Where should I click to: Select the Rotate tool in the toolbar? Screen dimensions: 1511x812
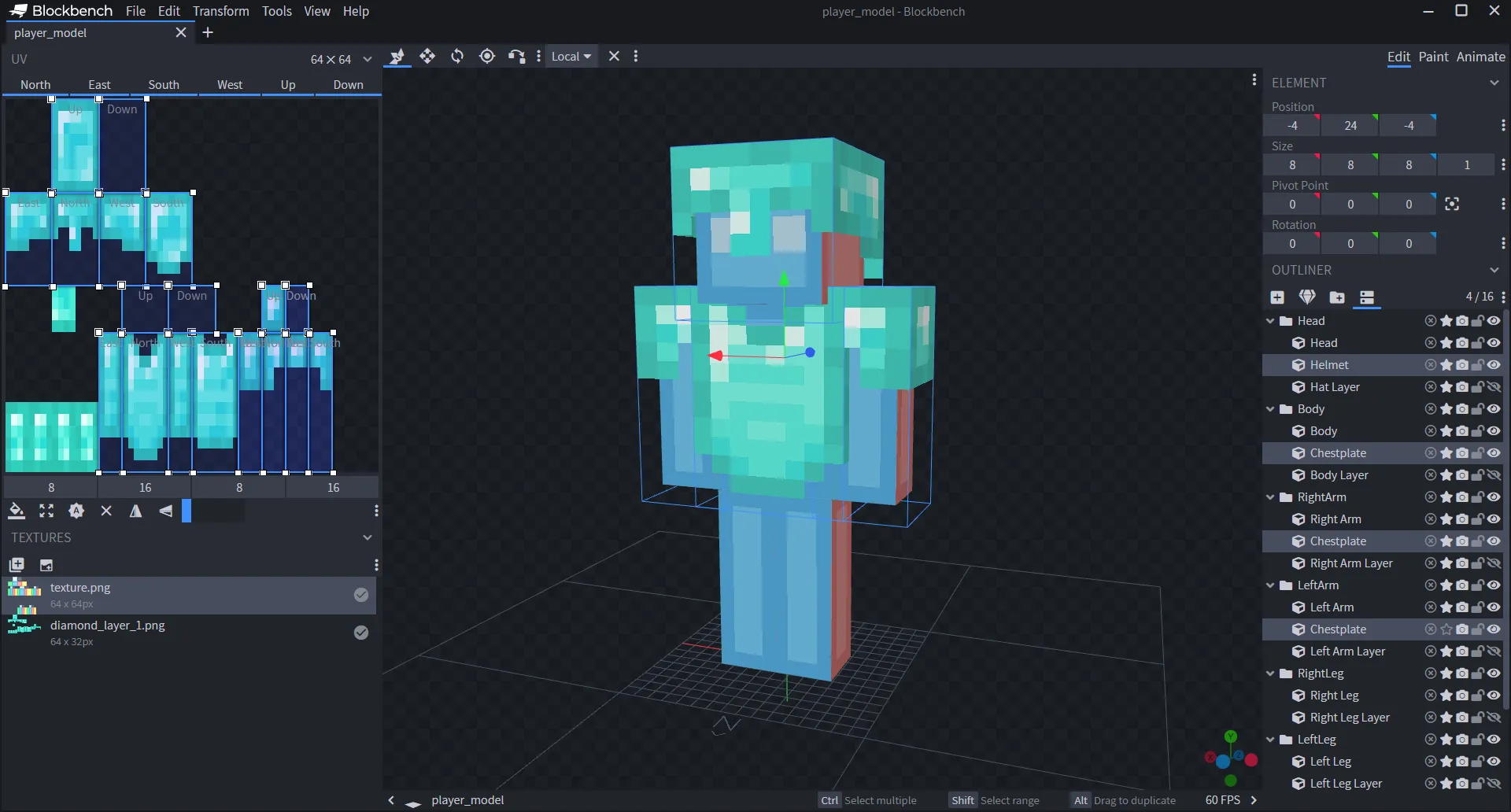click(456, 56)
